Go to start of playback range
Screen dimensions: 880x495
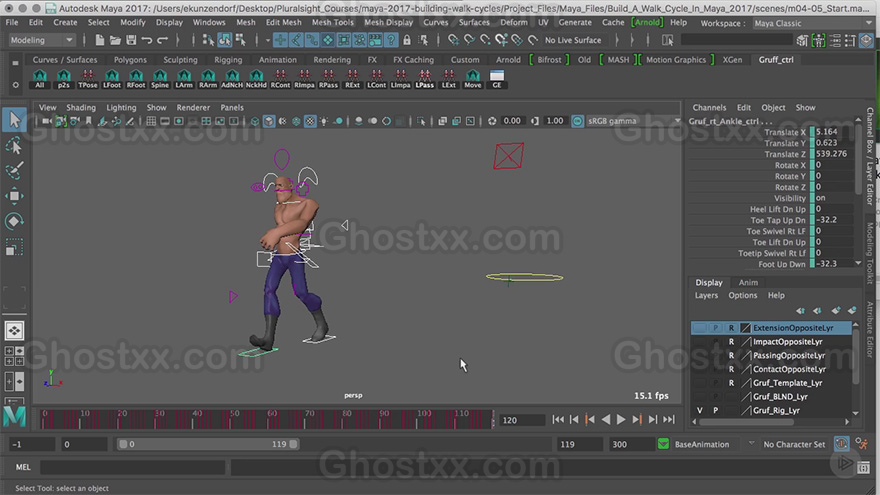click(x=558, y=419)
